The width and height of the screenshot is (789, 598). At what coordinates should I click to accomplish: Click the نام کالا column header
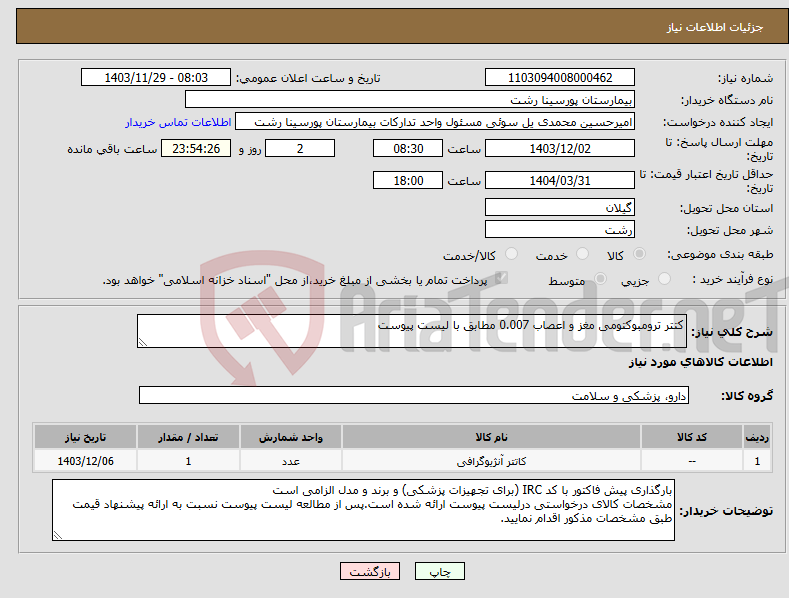click(x=491, y=437)
